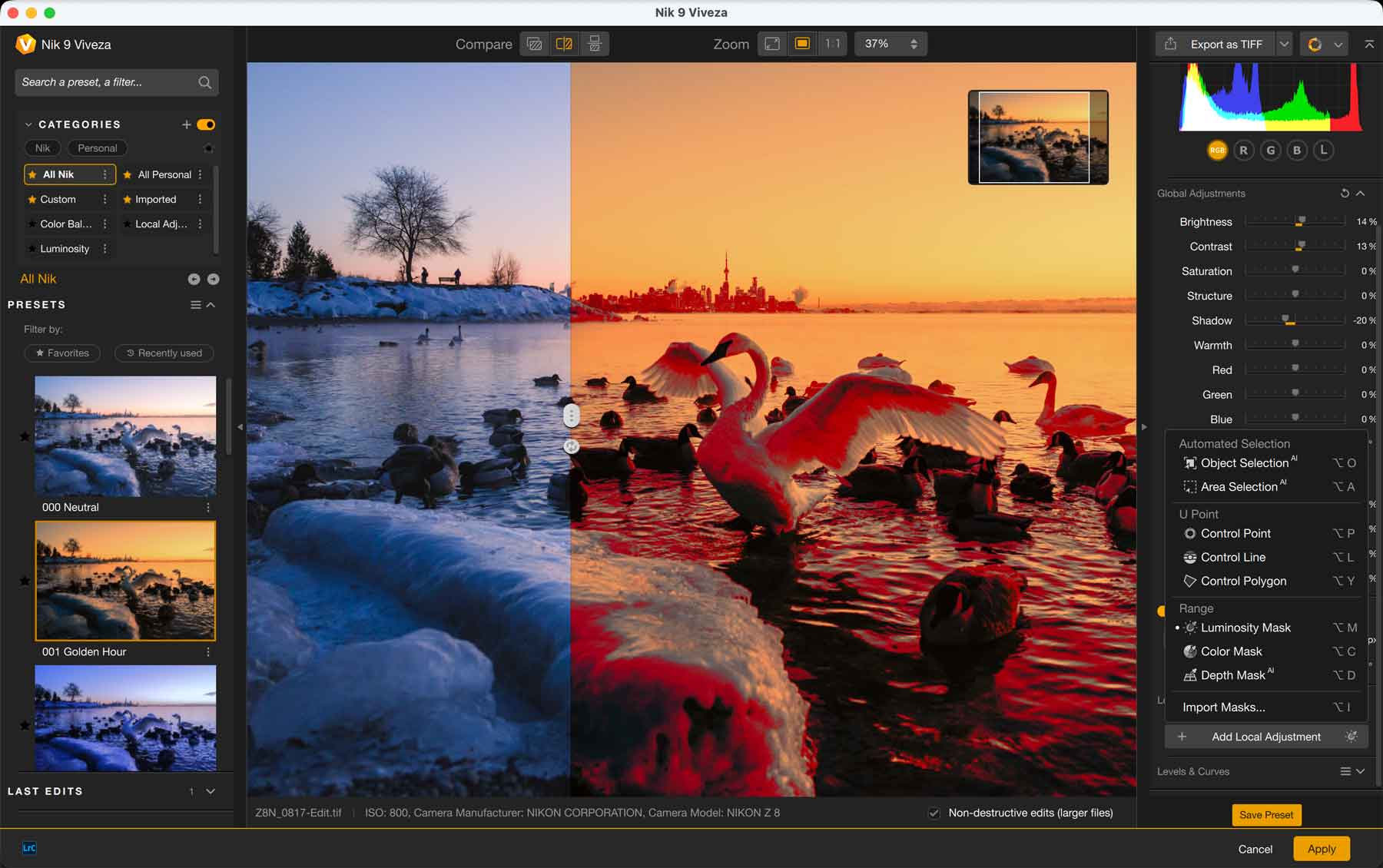This screenshot has width=1383, height=868.
Task: Select the L luminance histogram channel
Action: click(1323, 151)
